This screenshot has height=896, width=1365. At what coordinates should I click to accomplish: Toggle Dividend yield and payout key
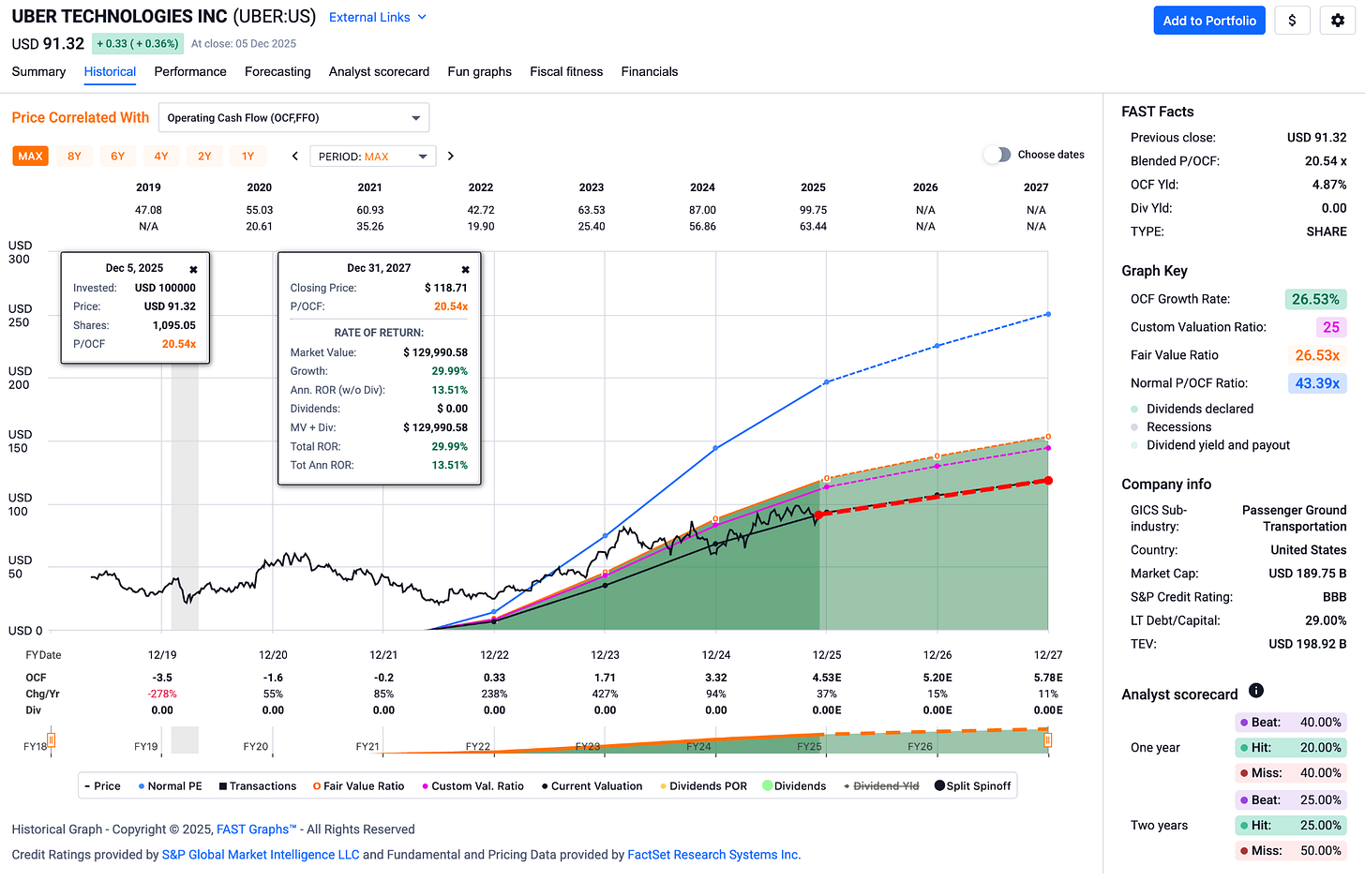click(x=1210, y=445)
